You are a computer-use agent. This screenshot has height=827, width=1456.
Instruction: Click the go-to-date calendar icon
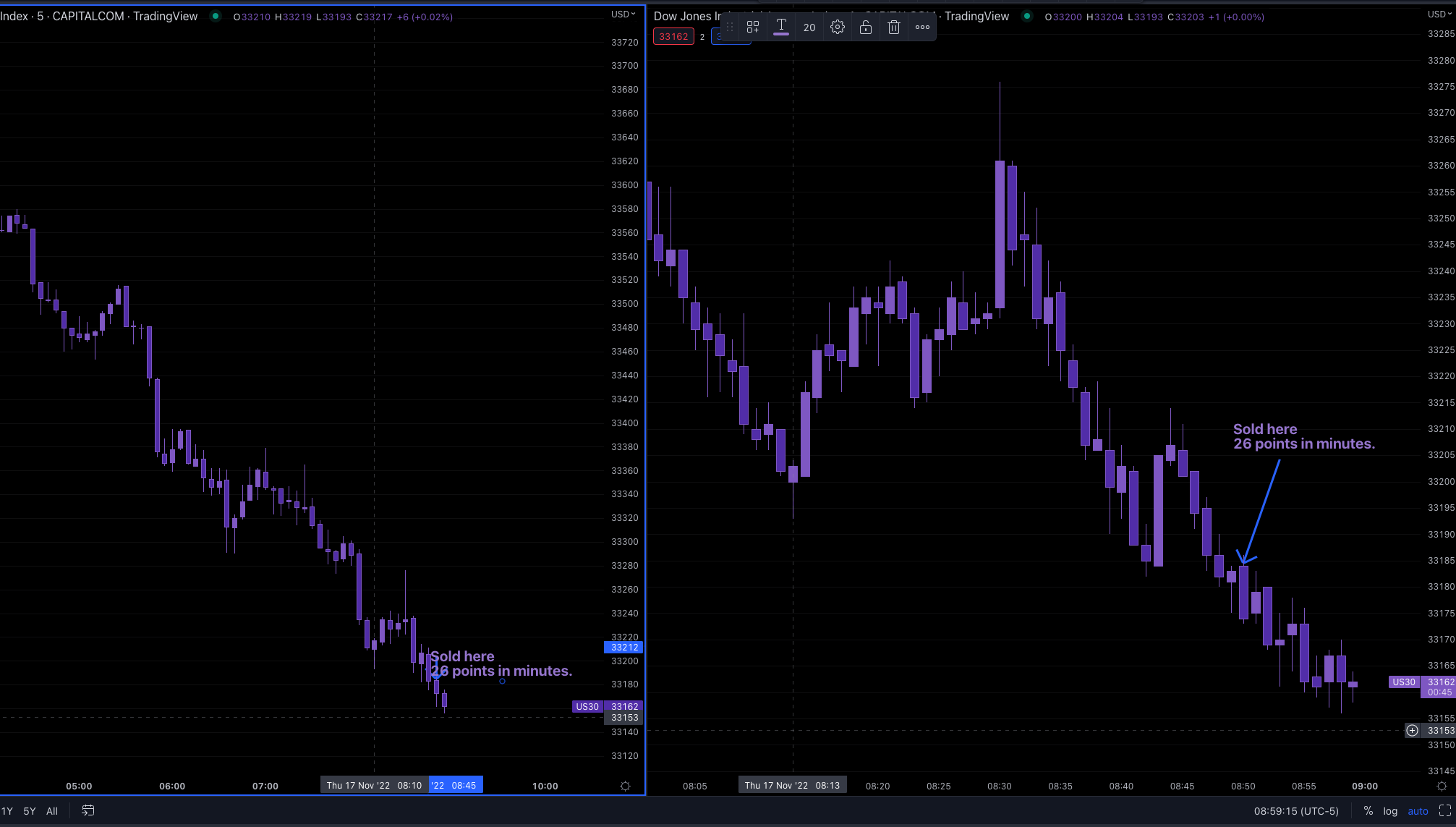(88, 811)
